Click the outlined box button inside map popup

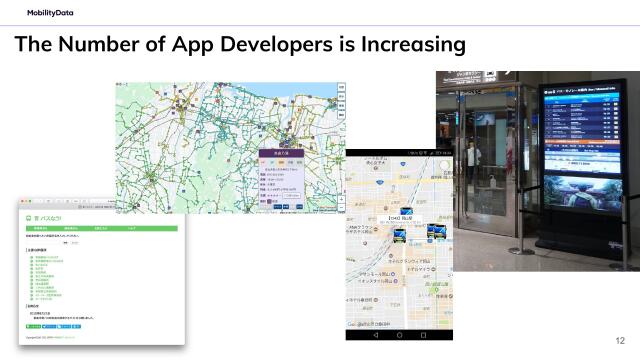pos(292,196)
